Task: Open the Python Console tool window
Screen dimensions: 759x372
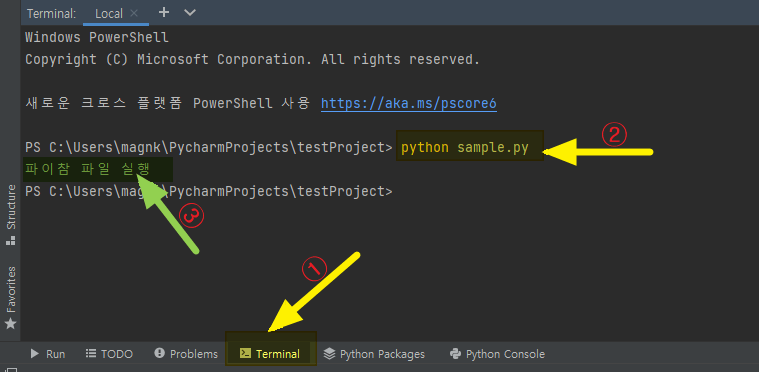Action: coord(497,354)
